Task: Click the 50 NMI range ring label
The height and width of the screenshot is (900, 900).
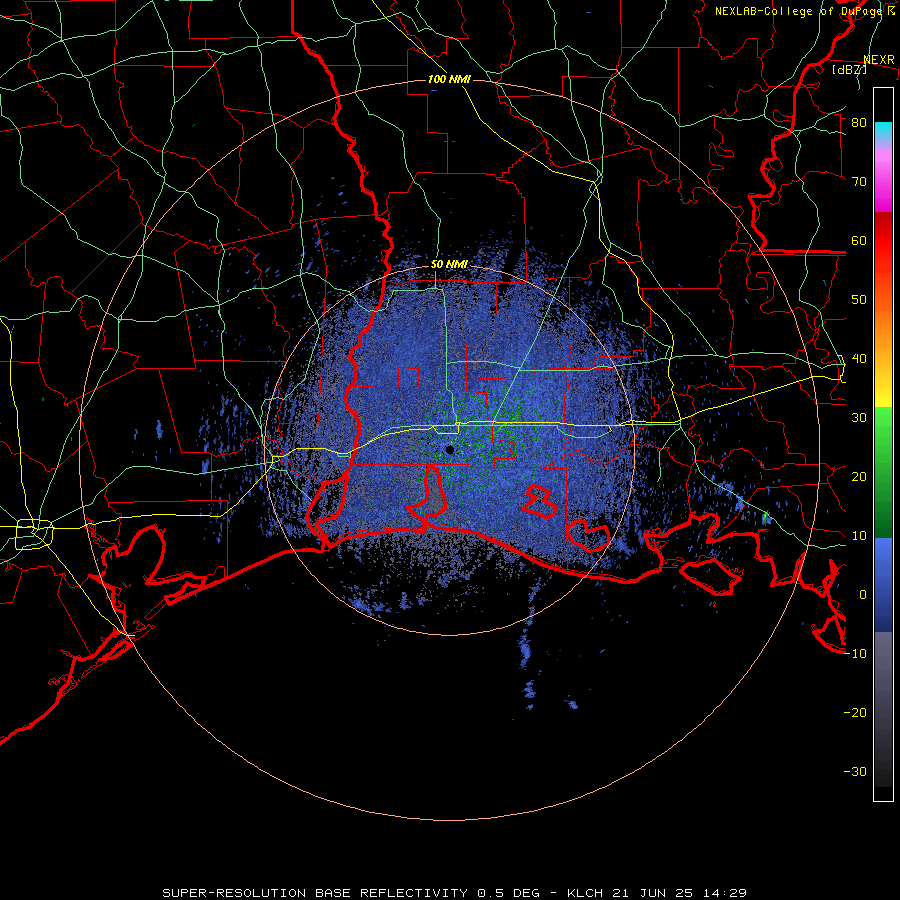Action: 449,265
